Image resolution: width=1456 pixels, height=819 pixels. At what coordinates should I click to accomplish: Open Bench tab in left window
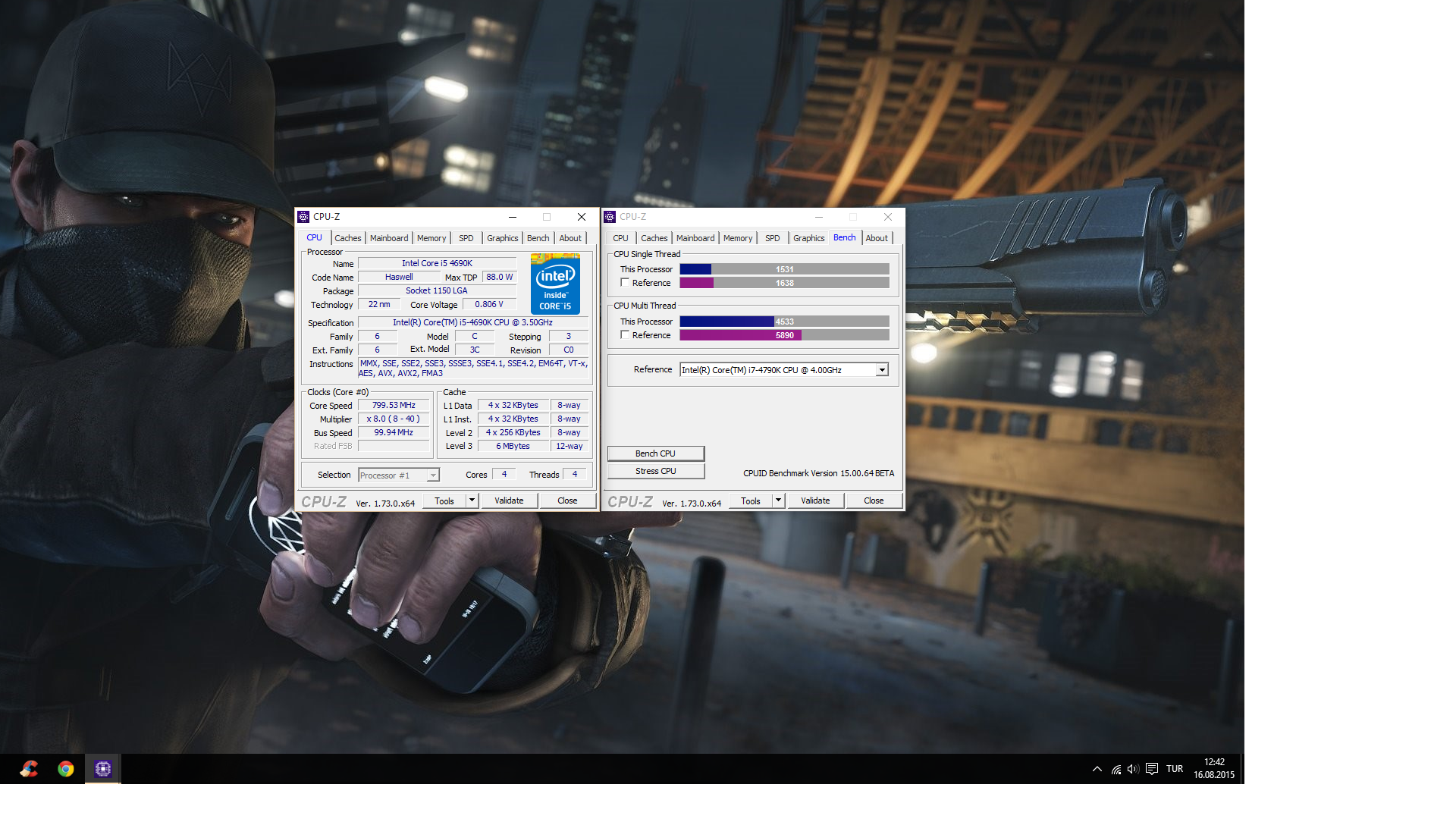538,238
